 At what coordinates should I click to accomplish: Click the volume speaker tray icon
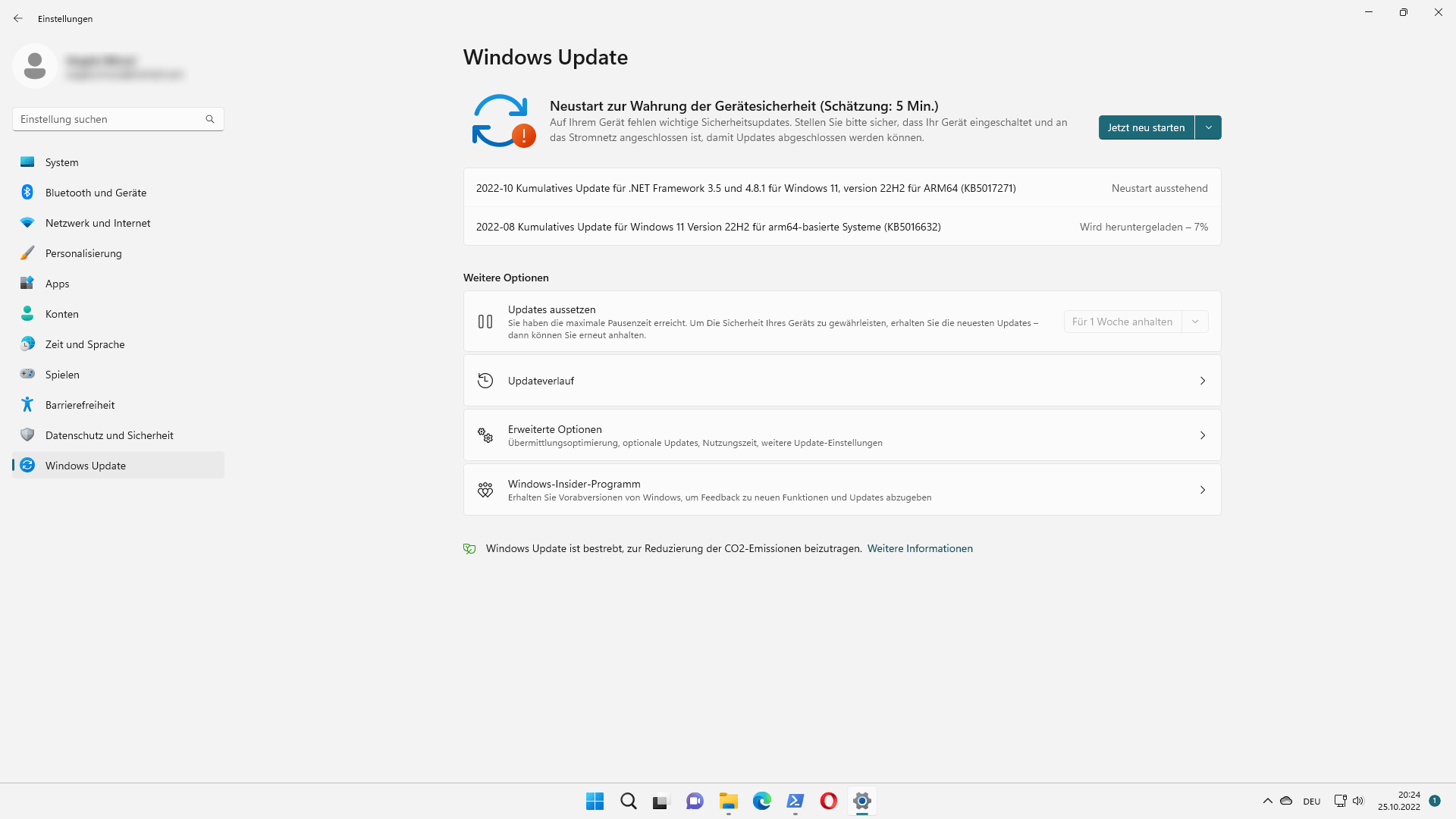pos(1358,801)
